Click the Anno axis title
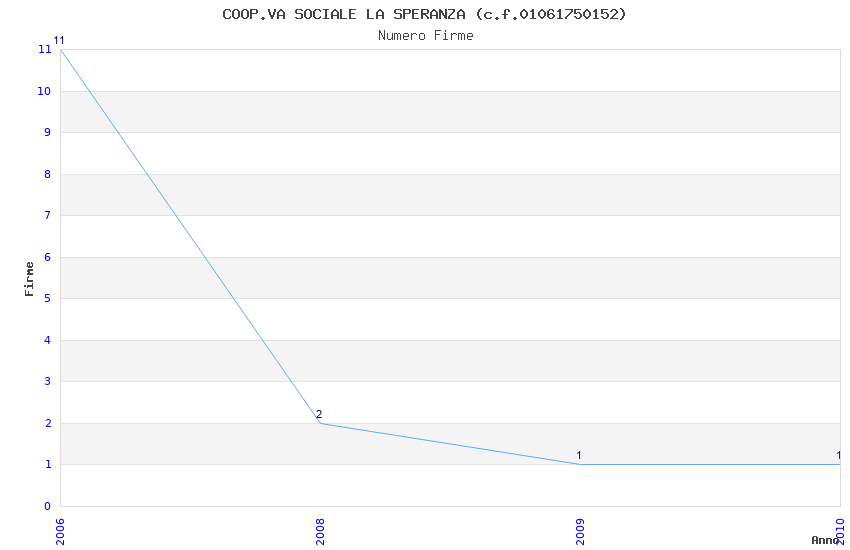This screenshot has height=550, width=850. (824, 540)
